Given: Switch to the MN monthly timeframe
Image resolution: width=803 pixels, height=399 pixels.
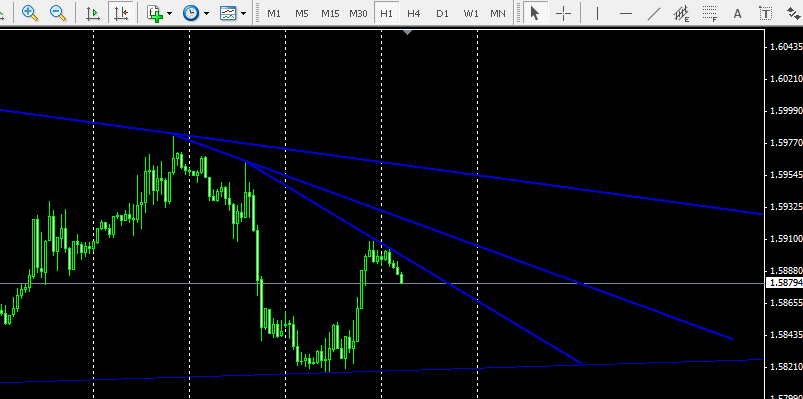Looking at the screenshot, I should pyautogui.click(x=498, y=14).
